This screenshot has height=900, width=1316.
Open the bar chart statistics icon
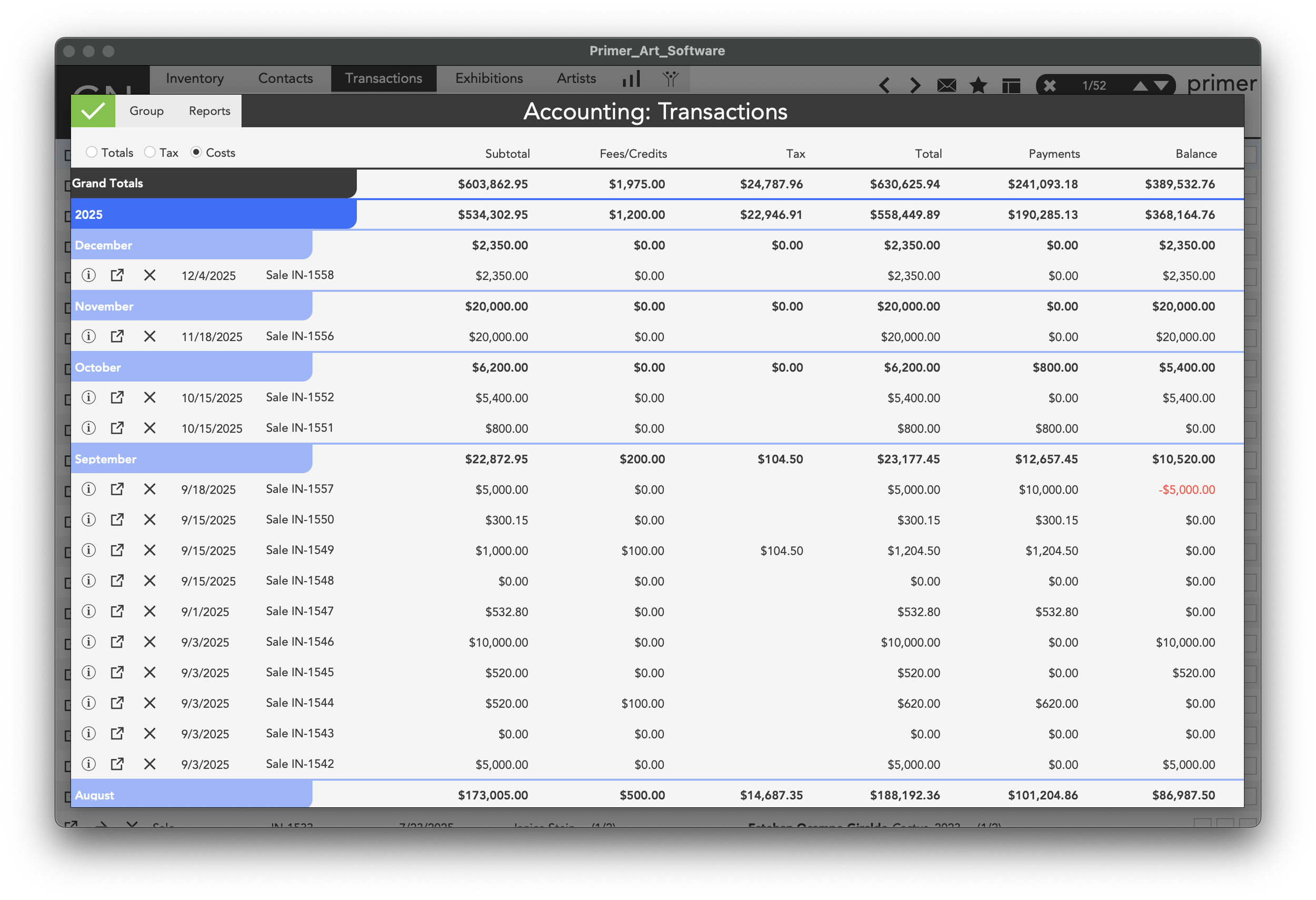tap(631, 79)
